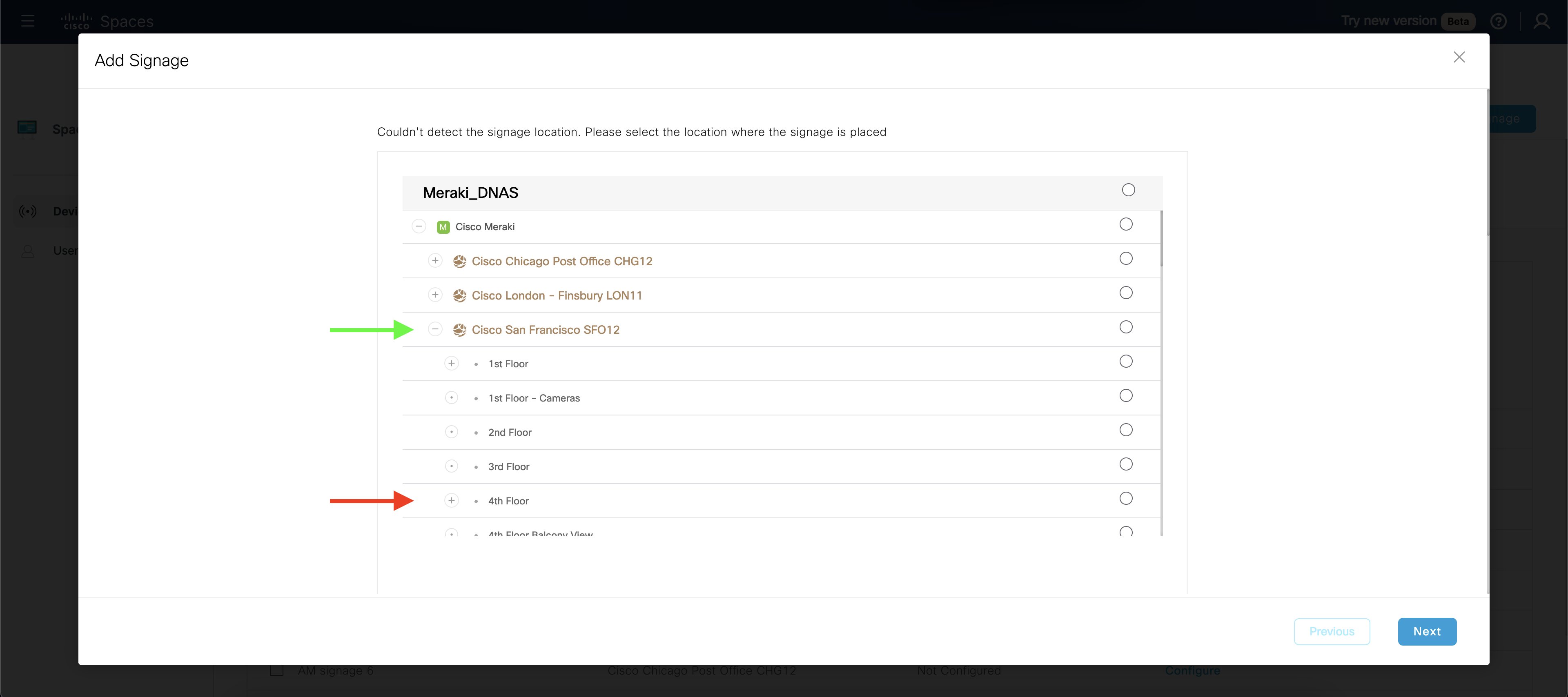
Task: Click the Try new version Beta link
Action: tap(1389, 20)
